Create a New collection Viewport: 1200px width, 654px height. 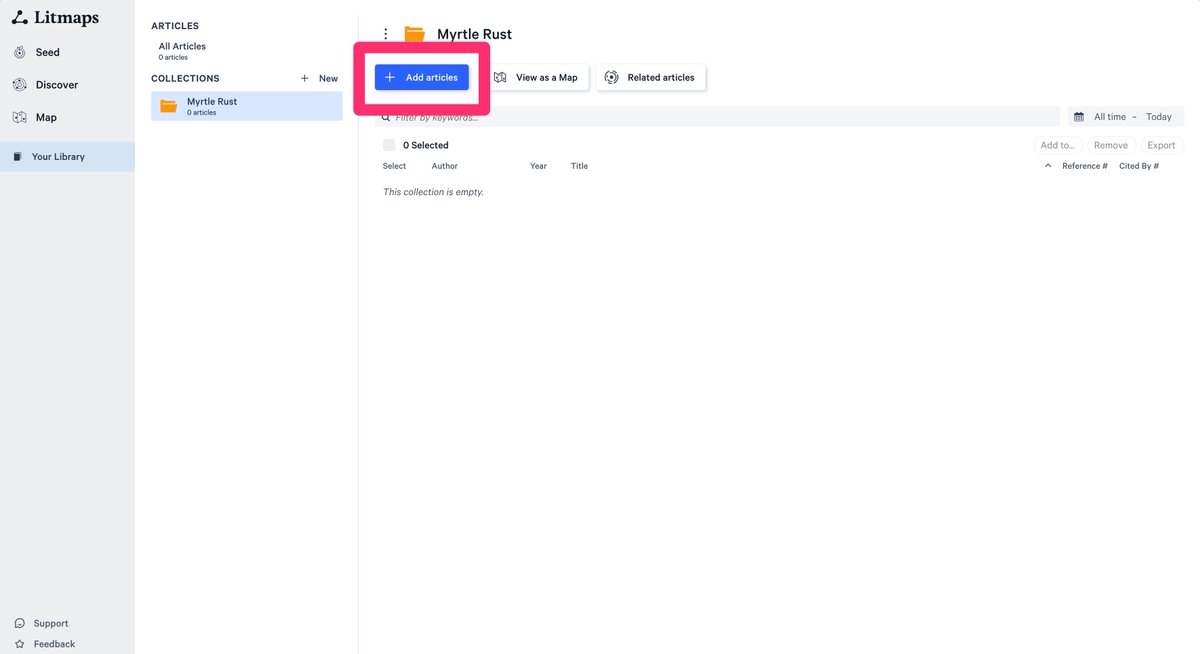[320, 78]
